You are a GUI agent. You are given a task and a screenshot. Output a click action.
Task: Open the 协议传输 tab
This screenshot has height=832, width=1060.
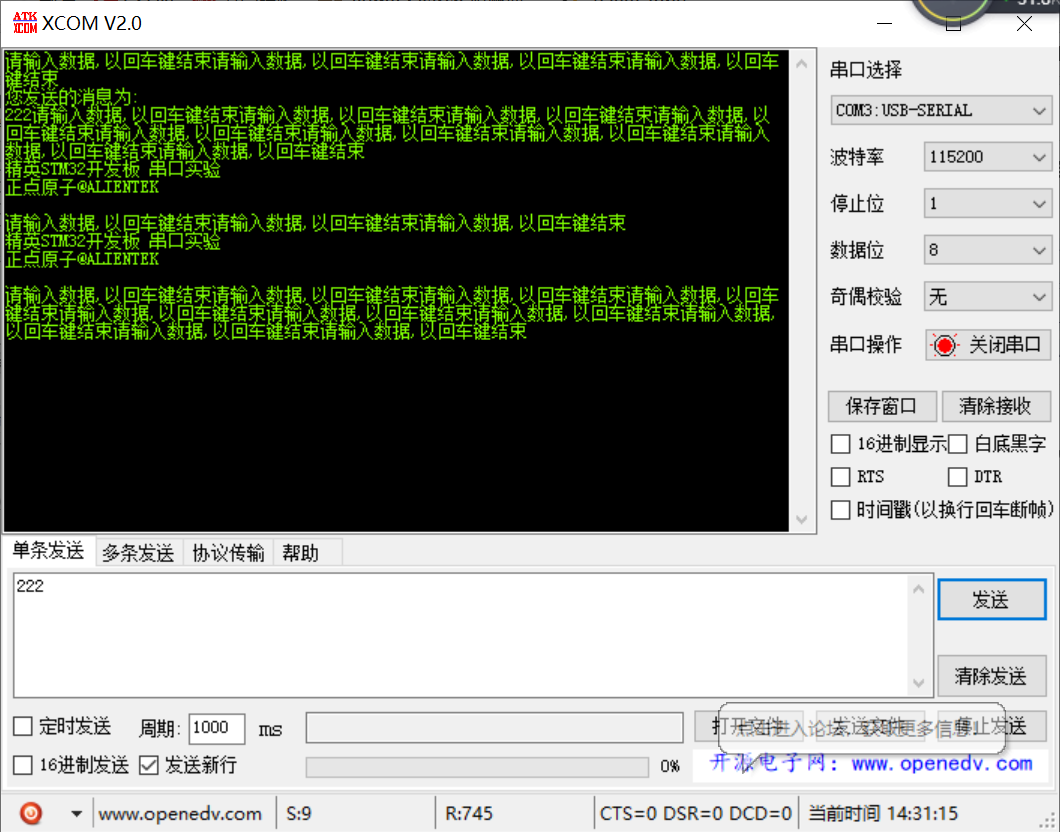[228, 551]
